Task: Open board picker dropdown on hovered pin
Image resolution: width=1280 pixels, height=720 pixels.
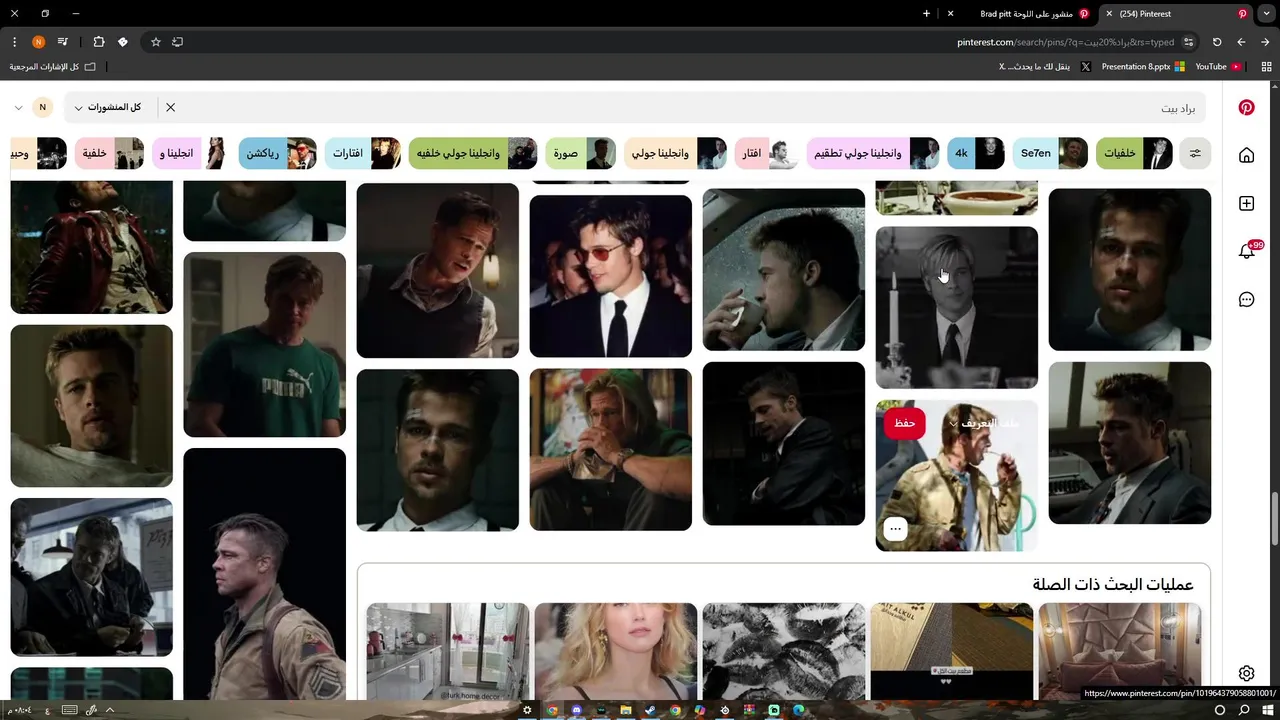Action: pos(984,423)
